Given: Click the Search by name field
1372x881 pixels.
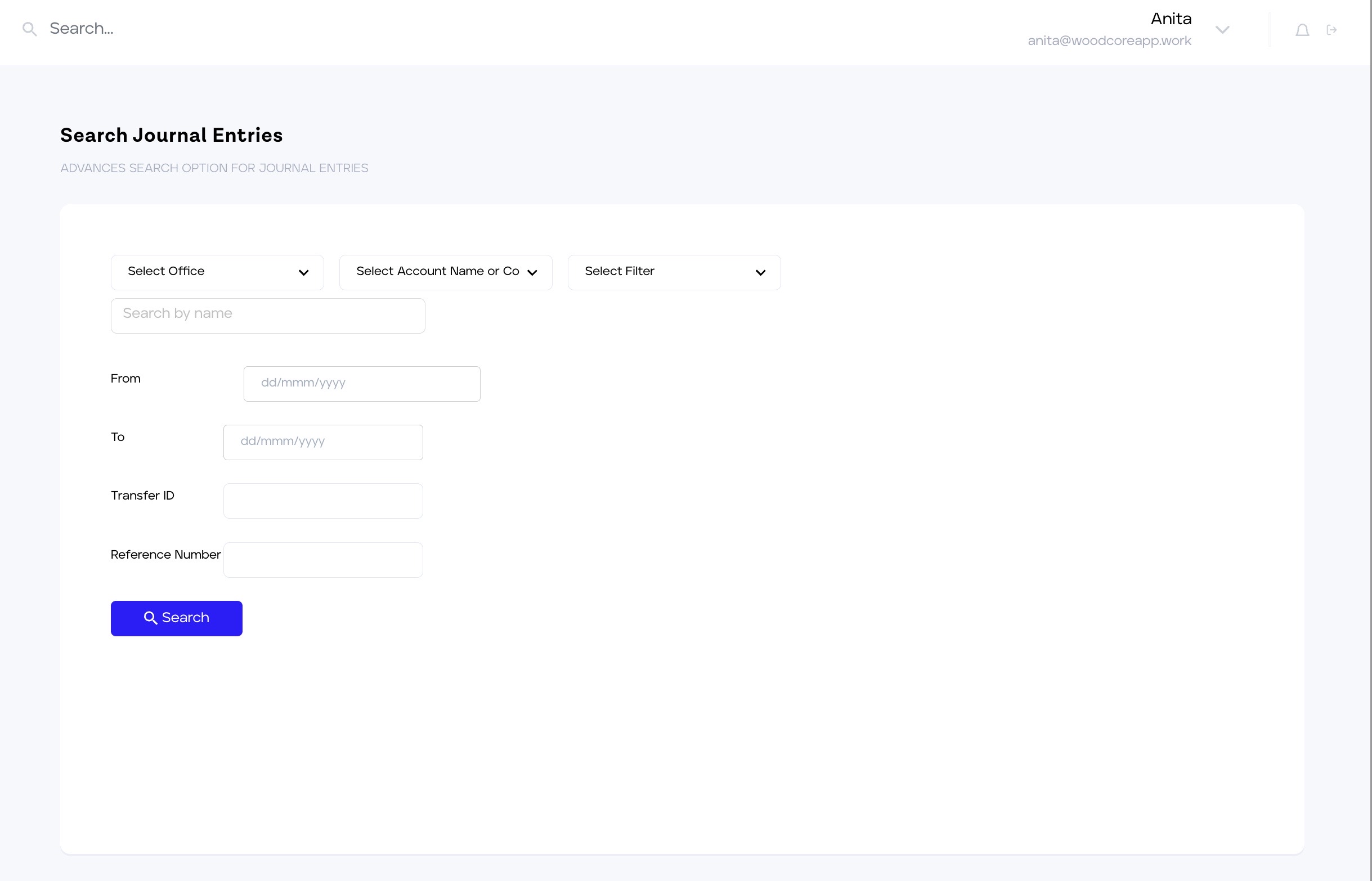Looking at the screenshot, I should point(268,316).
